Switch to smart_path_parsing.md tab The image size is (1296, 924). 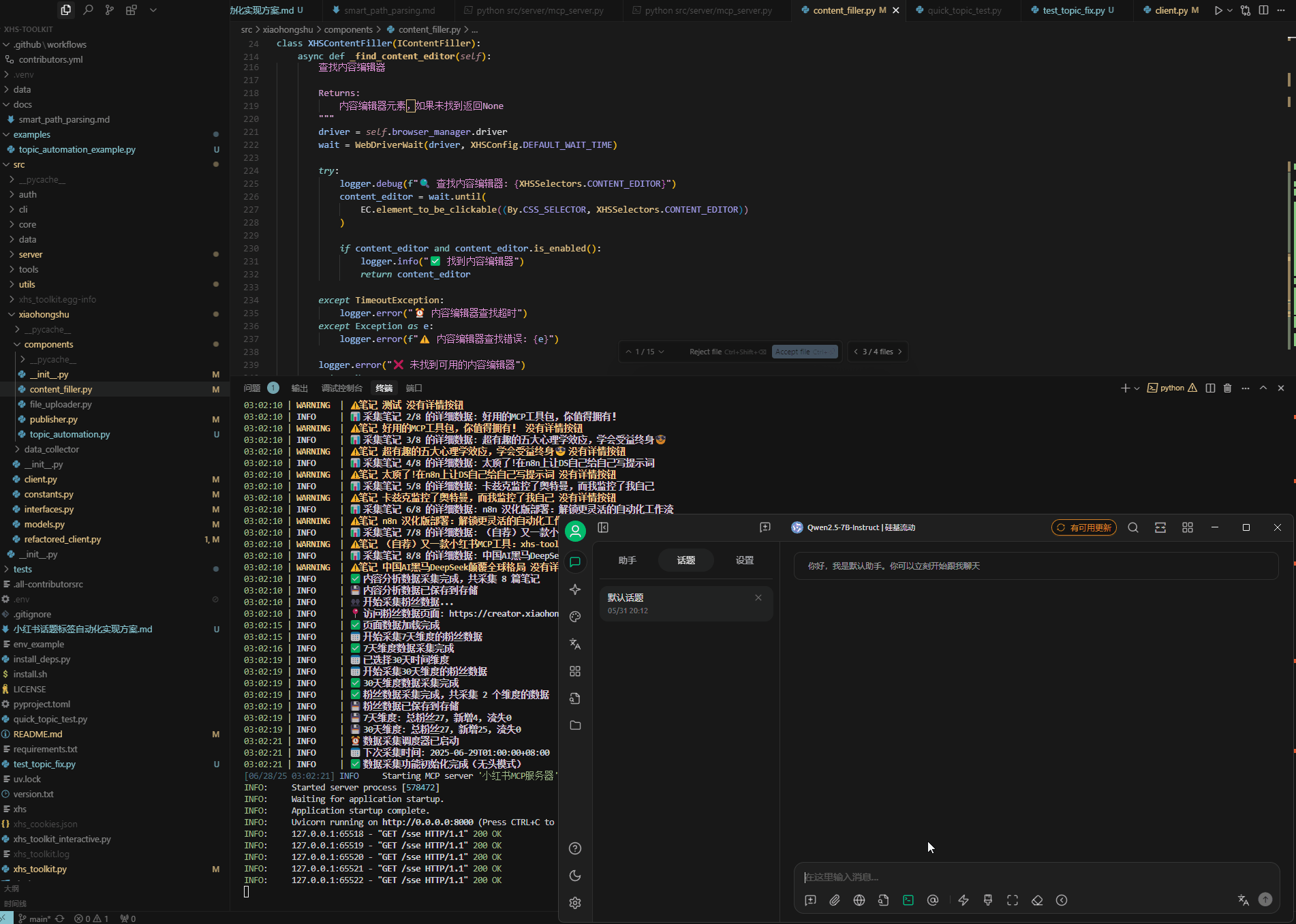[x=389, y=10]
